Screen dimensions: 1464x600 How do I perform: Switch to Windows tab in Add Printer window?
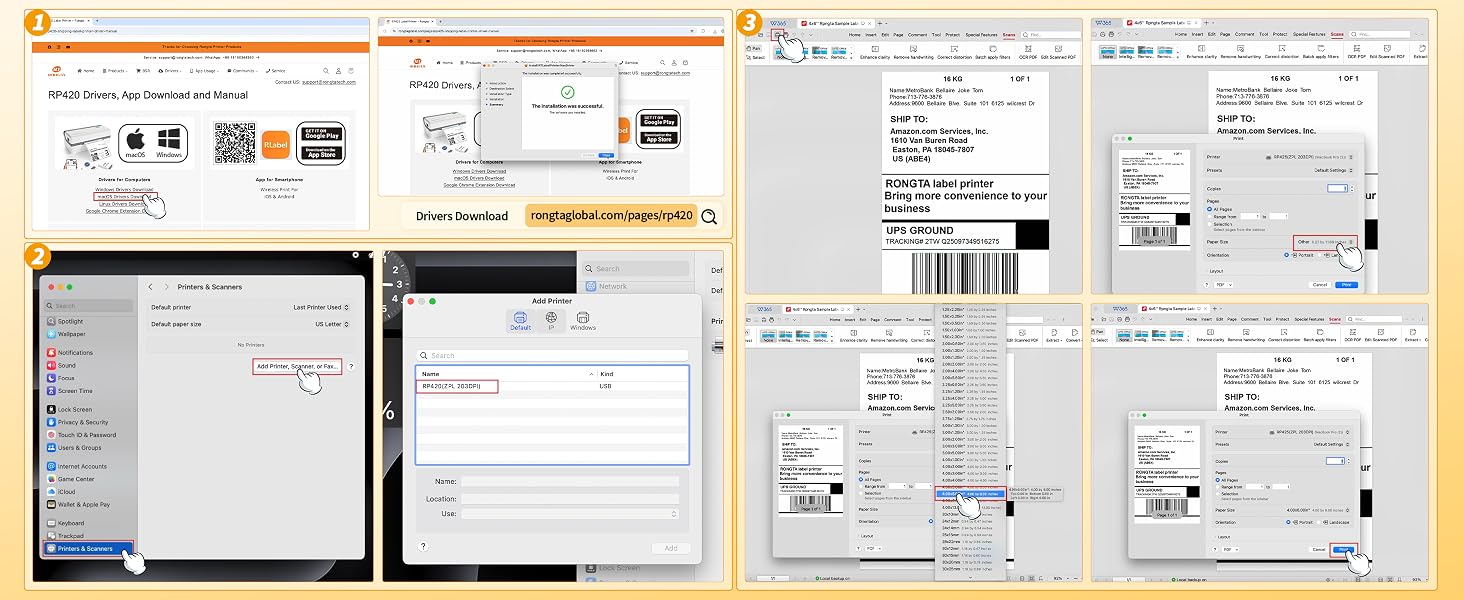point(583,321)
